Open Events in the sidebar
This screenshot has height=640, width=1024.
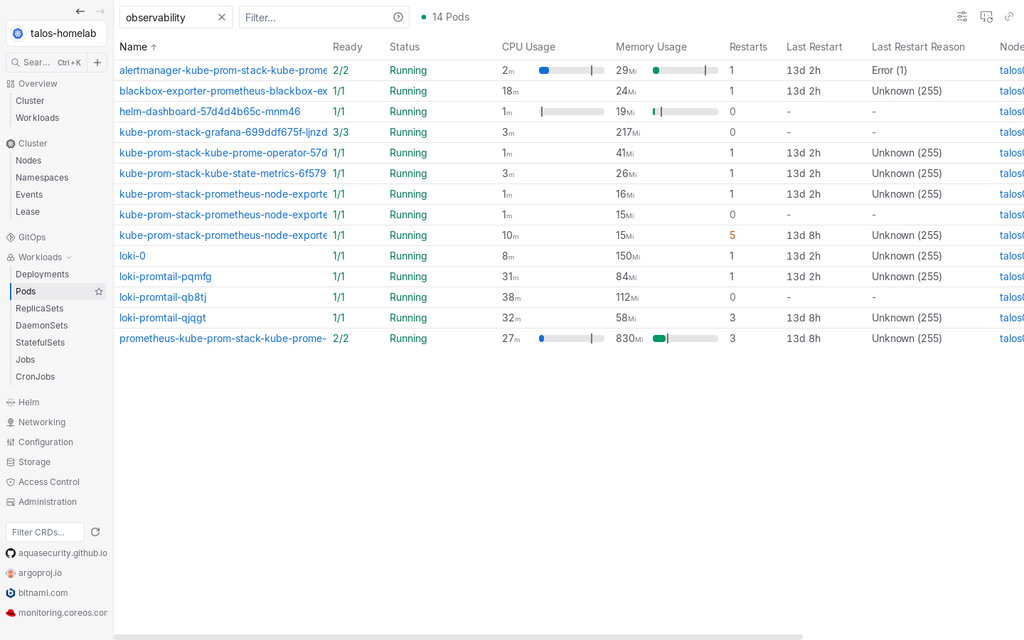(29, 195)
